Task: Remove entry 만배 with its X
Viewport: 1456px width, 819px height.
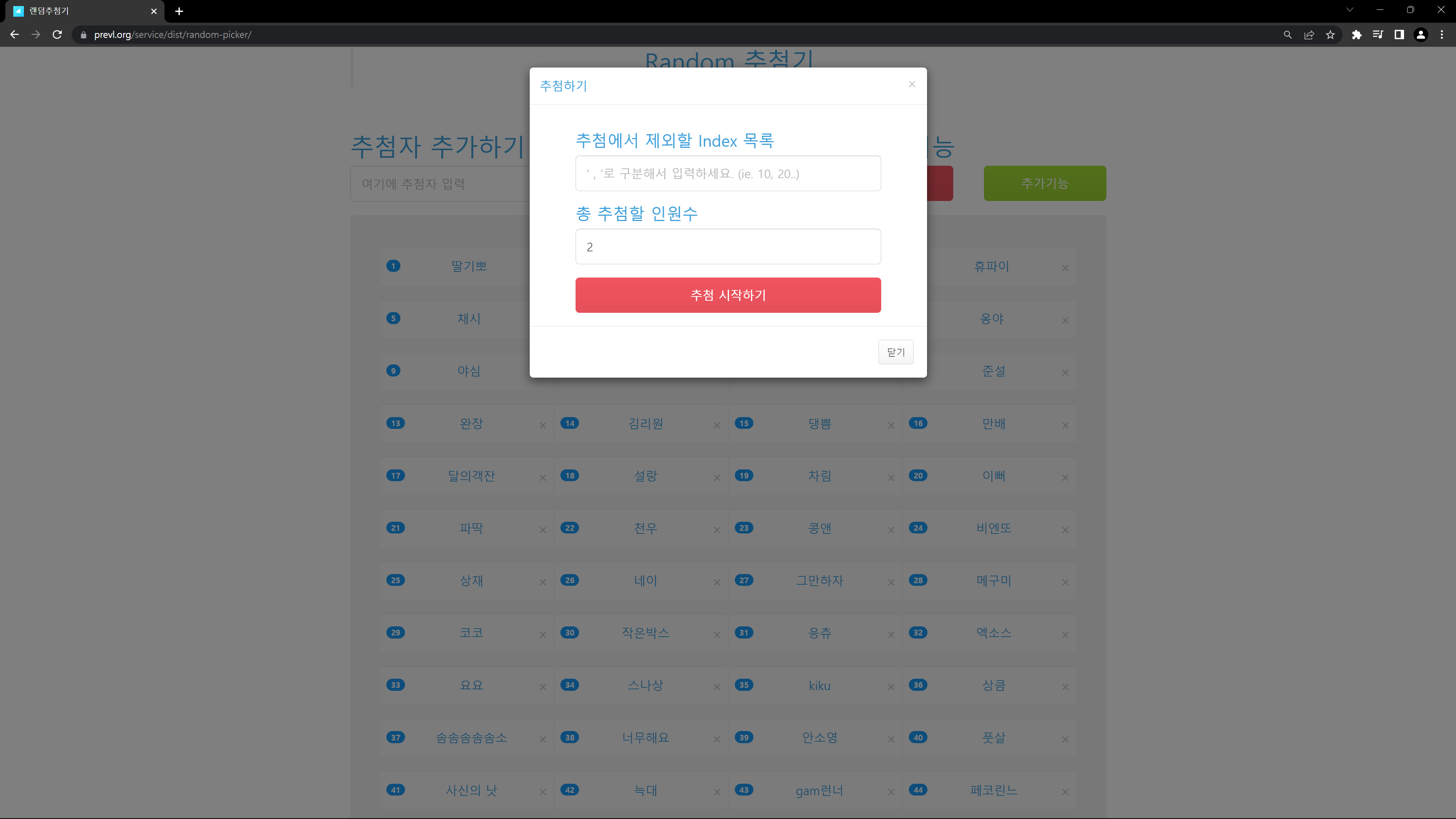Action: pos(1065,425)
